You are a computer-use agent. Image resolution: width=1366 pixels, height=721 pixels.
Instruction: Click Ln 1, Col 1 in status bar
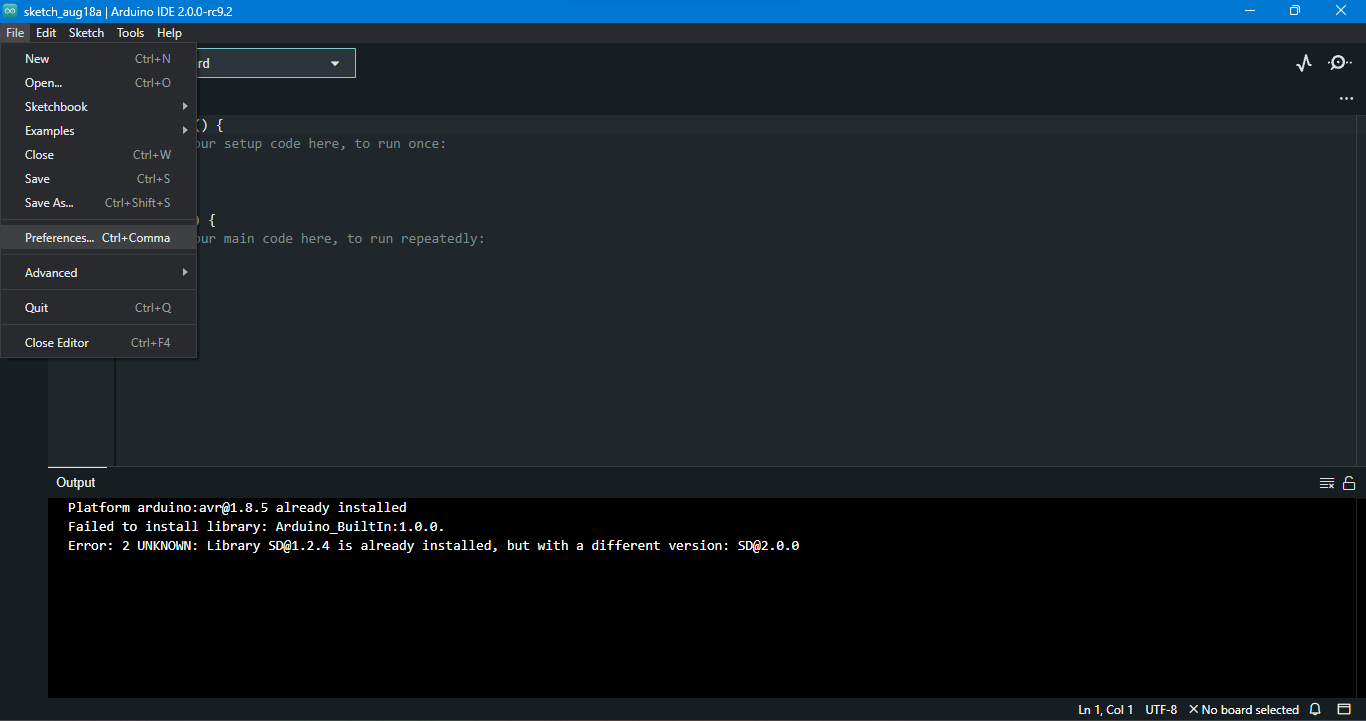(x=1106, y=710)
